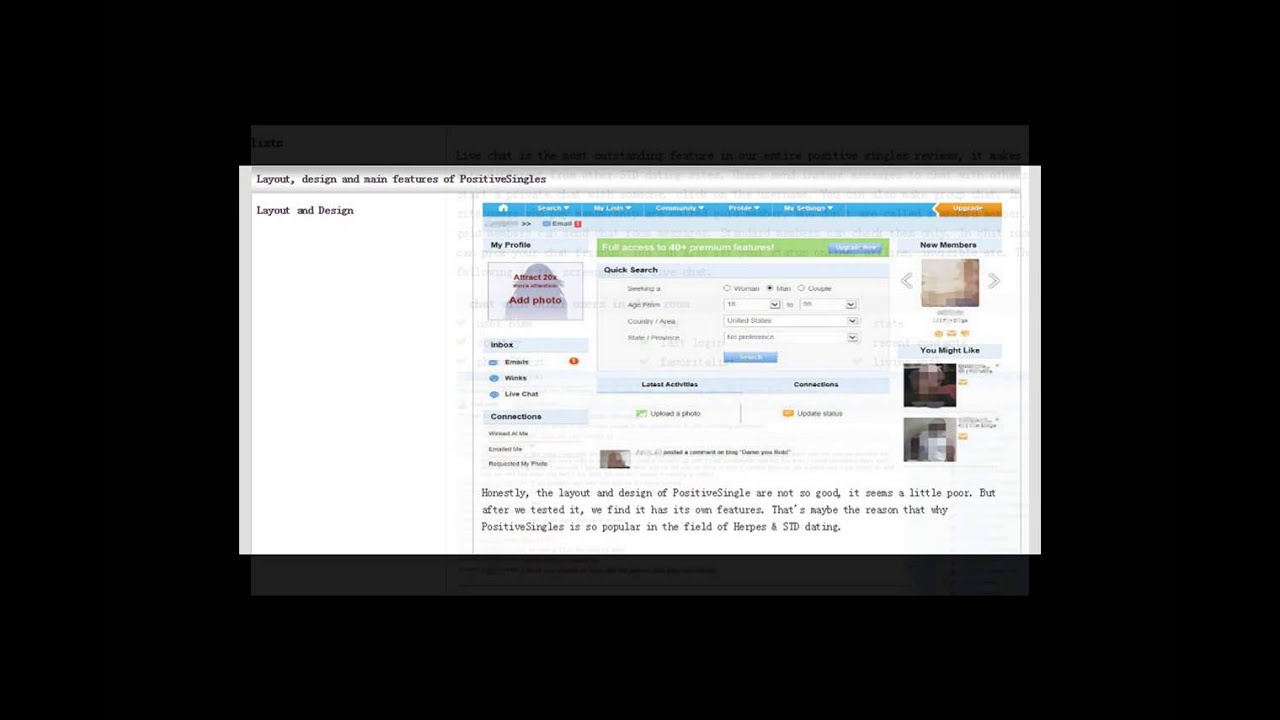Open first You Might Like photo
1280x720 pixels.
pos(930,385)
